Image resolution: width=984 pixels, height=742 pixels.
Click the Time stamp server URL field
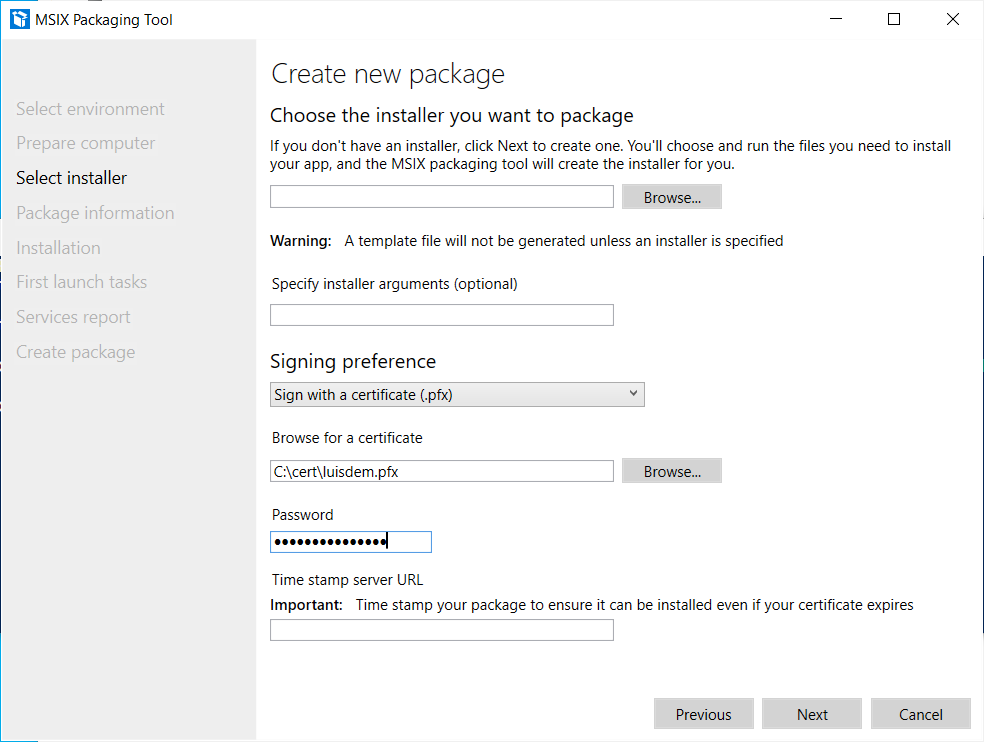[441, 630]
